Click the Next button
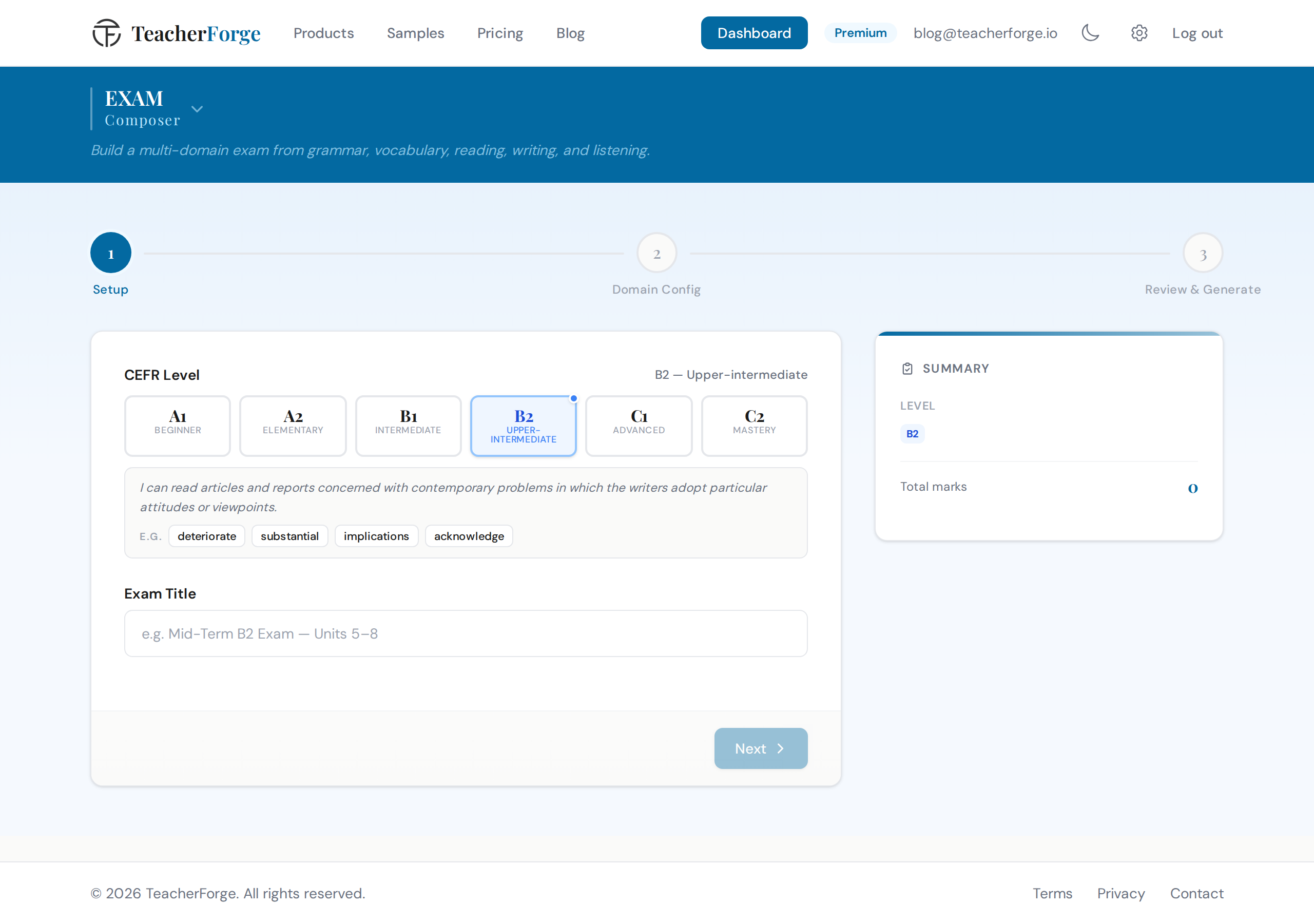 [x=761, y=748]
